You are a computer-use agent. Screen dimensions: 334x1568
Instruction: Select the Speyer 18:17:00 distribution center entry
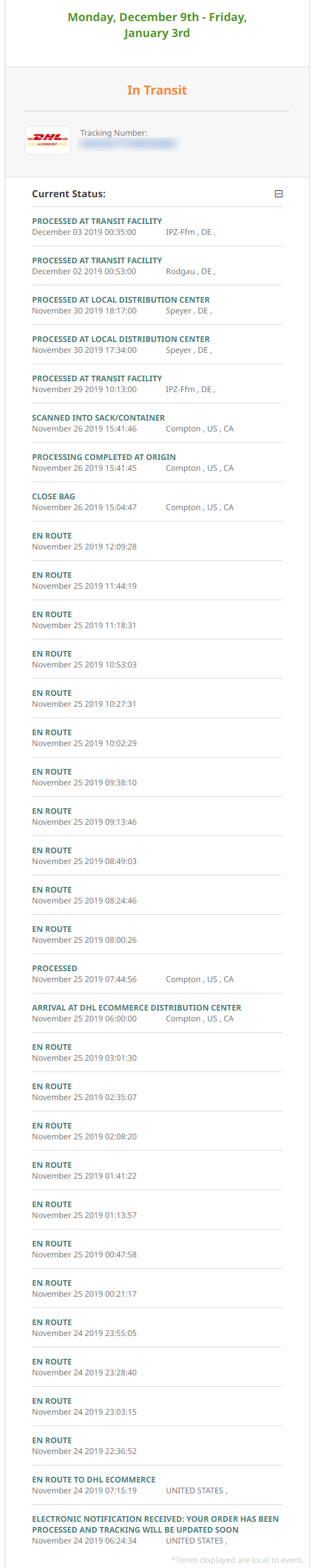pyautogui.click(x=157, y=305)
